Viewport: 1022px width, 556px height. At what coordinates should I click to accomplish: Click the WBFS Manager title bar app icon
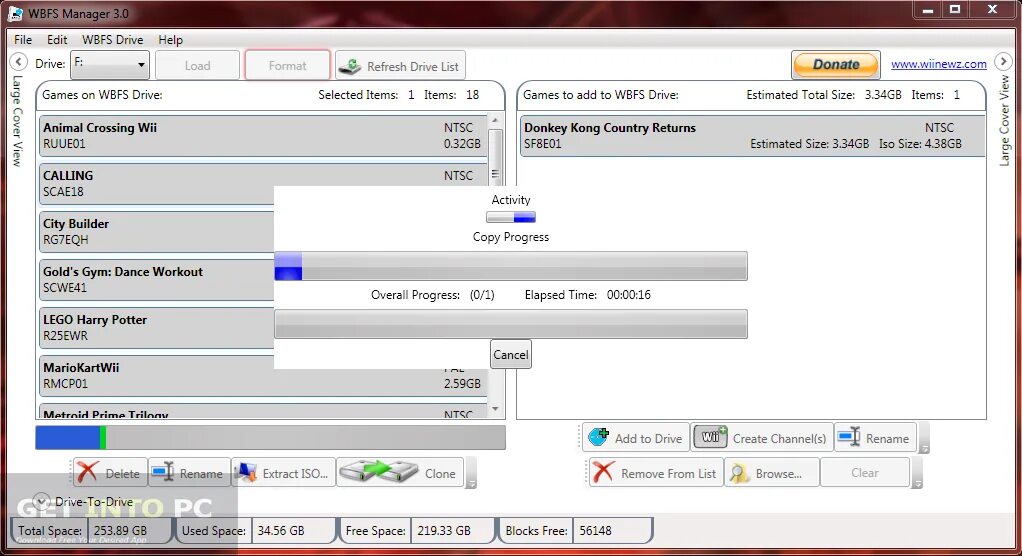click(15, 13)
